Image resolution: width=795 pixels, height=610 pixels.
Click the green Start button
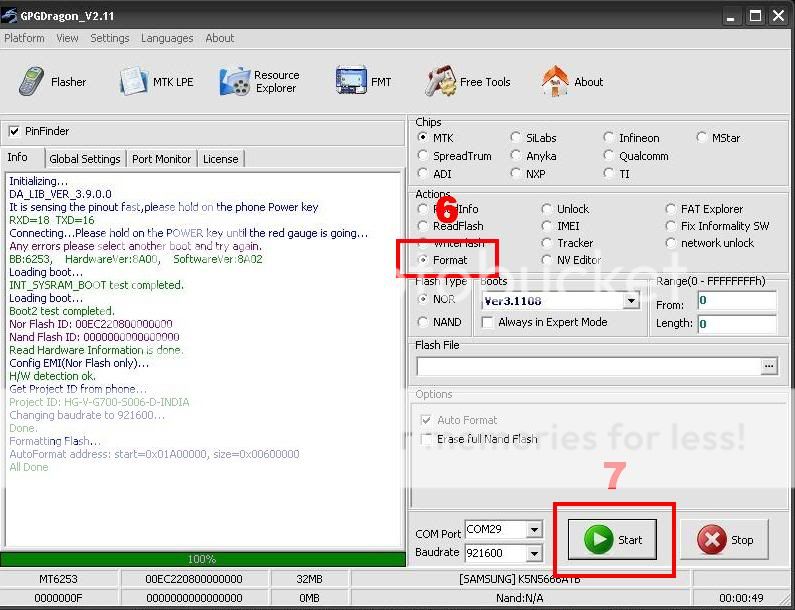614,540
